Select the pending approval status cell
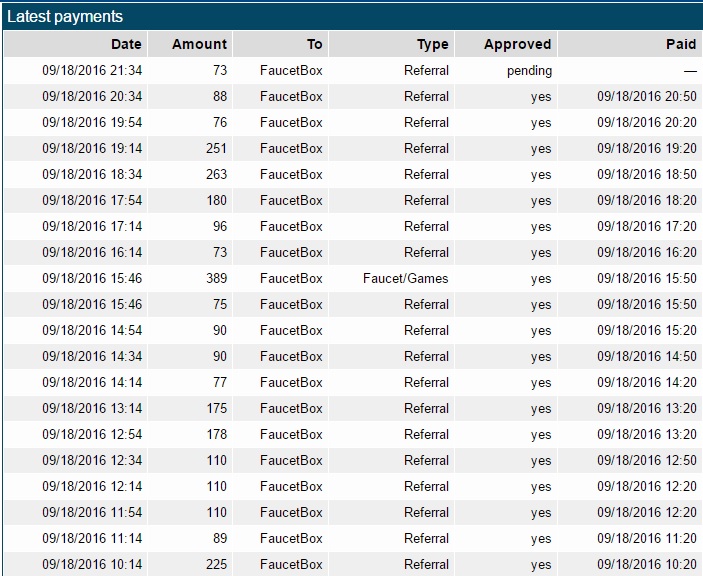Screen dimensions: 703x576 point(529,71)
